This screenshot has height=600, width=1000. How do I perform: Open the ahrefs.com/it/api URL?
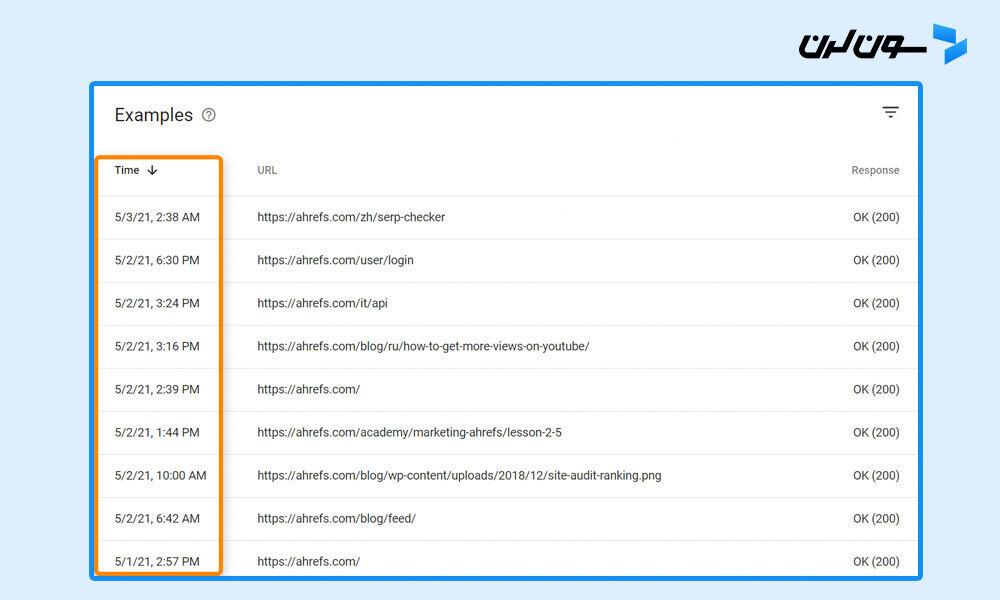322,303
